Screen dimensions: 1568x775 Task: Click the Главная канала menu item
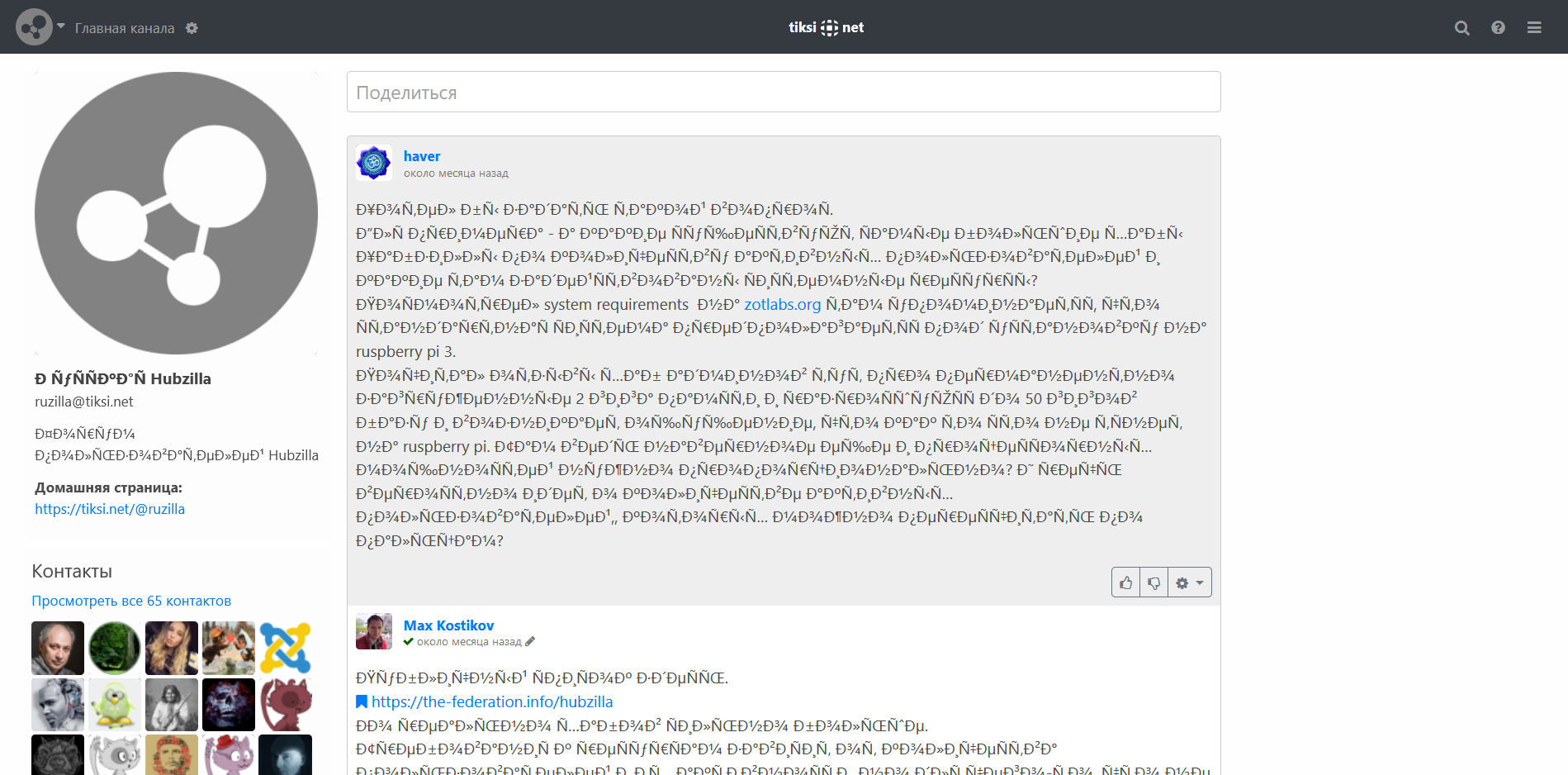coord(125,28)
